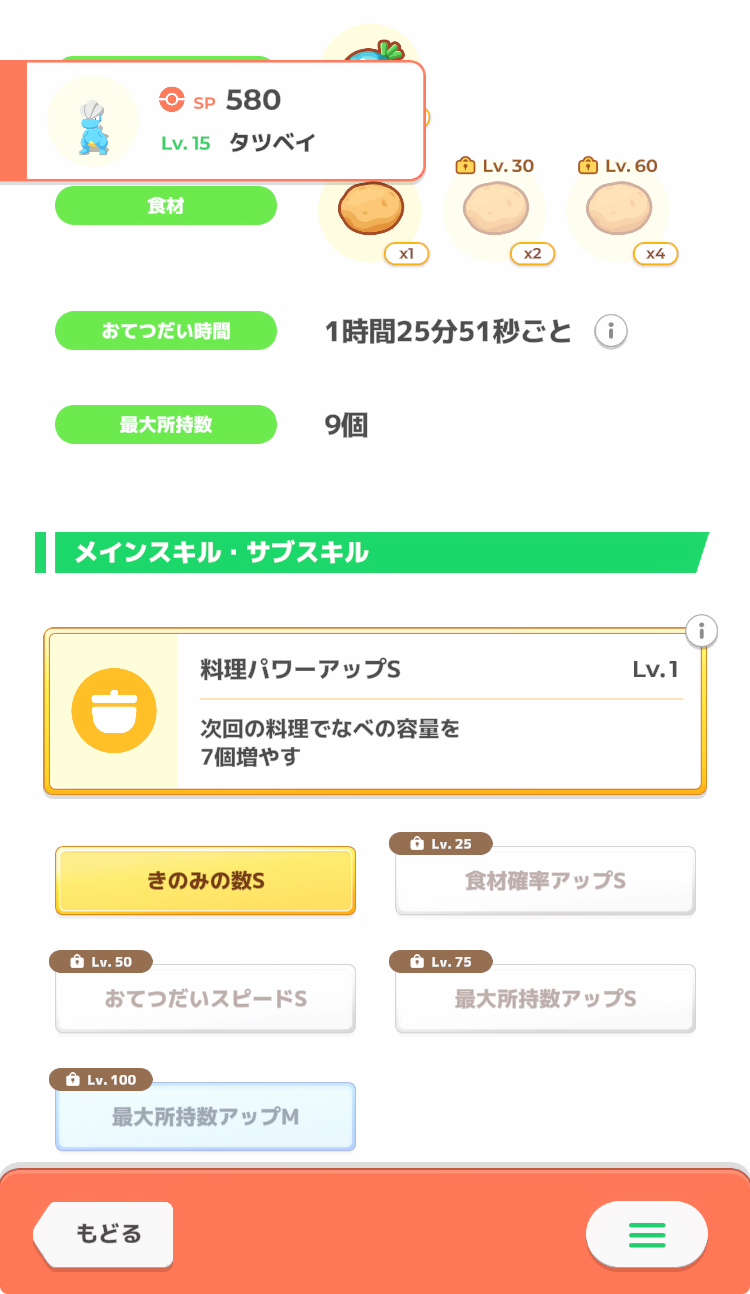Tap the 最大所持数 green label
Screen dimensions: 750x1294
(x=165, y=424)
